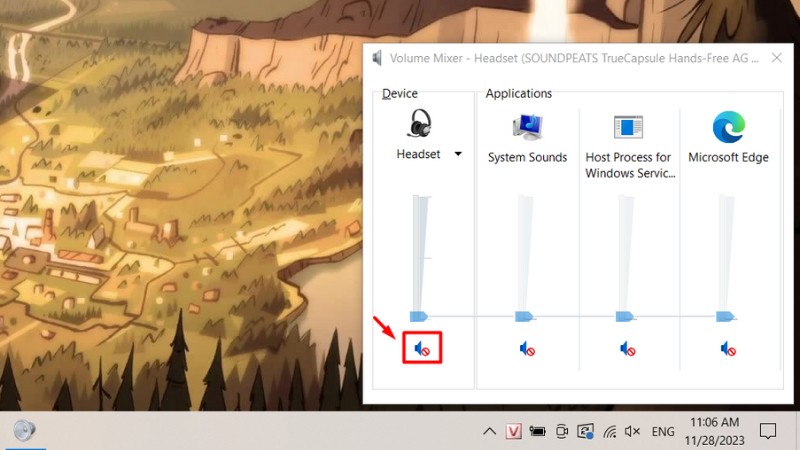Screen dimensions: 800x450
Task: Click the display monitor tray icon
Action: pyautogui.click(x=585, y=432)
